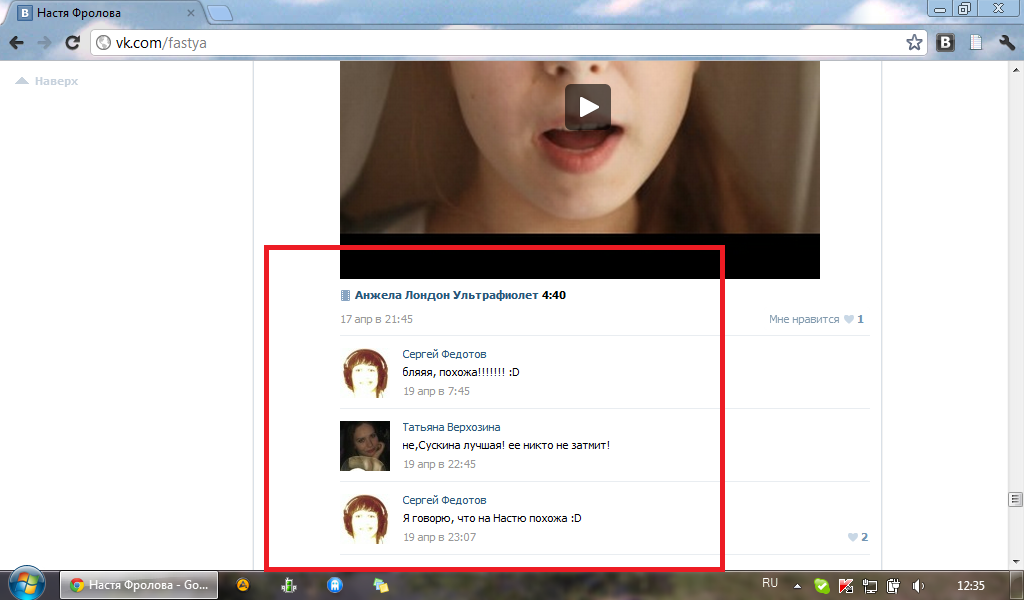Minimize the Chrome window
The width and height of the screenshot is (1024, 600).
pyautogui.click(x=940, y=9)
